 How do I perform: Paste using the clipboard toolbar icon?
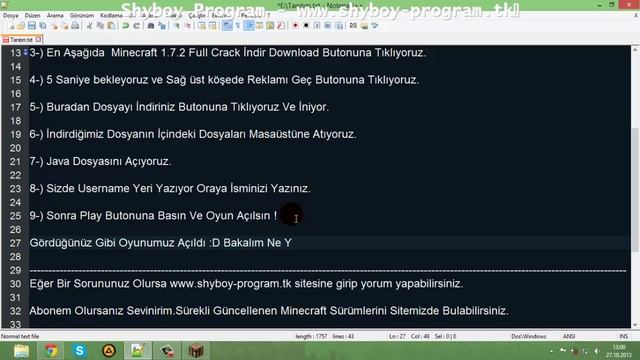[111, 26]
